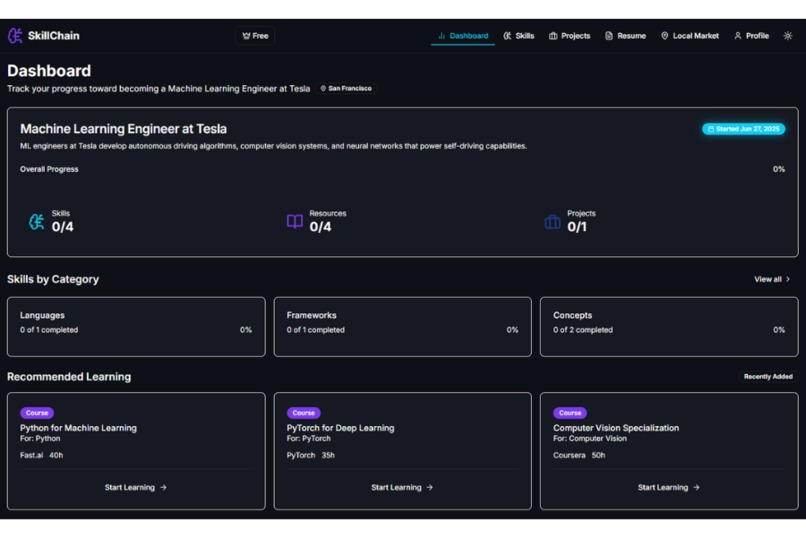Image resolution: width=806 pixels, height=537 pixels.
Task: Start Learning Computer Vision Specialization
Action: [668, 487]
